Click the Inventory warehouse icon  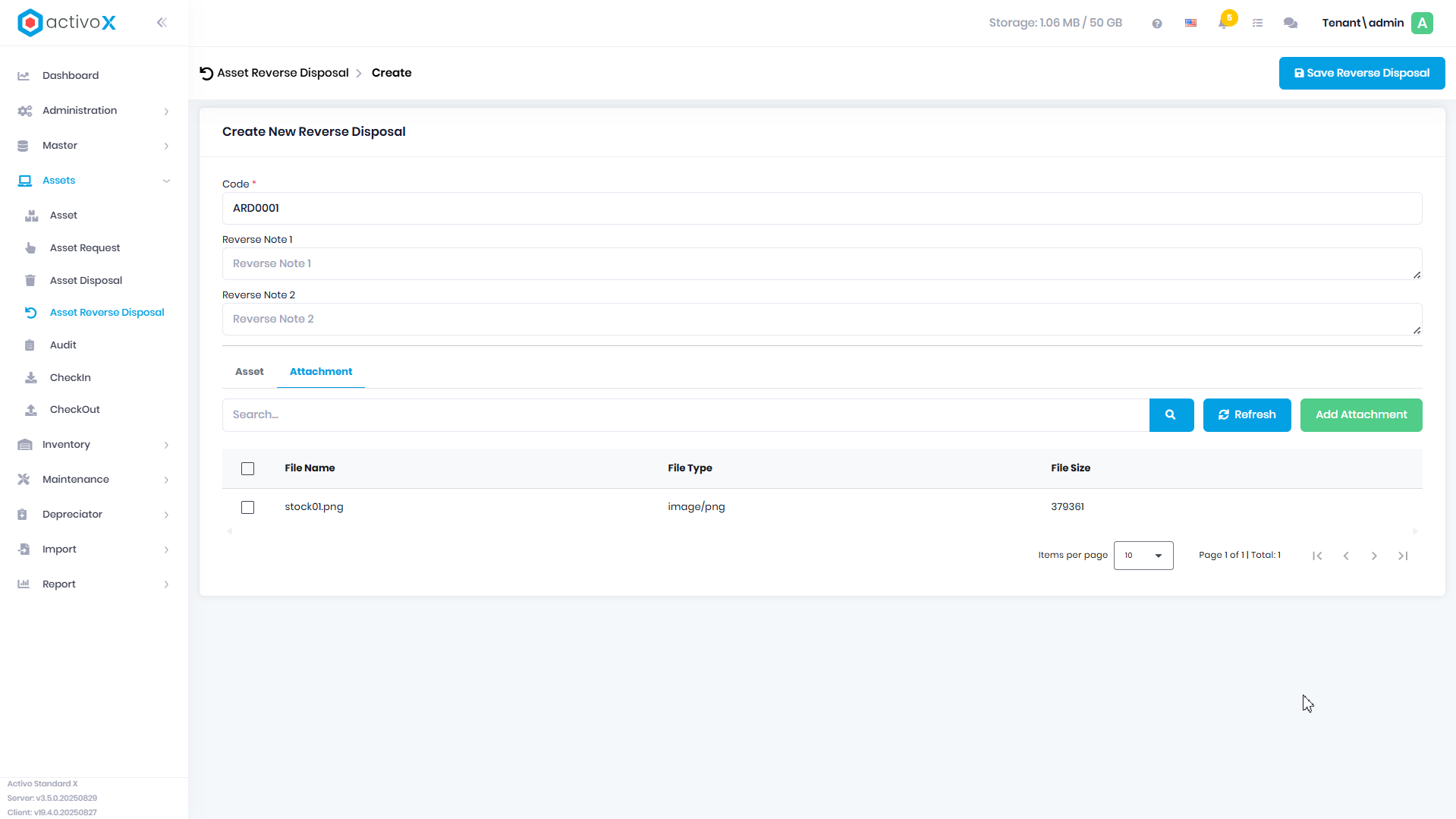pyautogui.click(x=24, y=445)
